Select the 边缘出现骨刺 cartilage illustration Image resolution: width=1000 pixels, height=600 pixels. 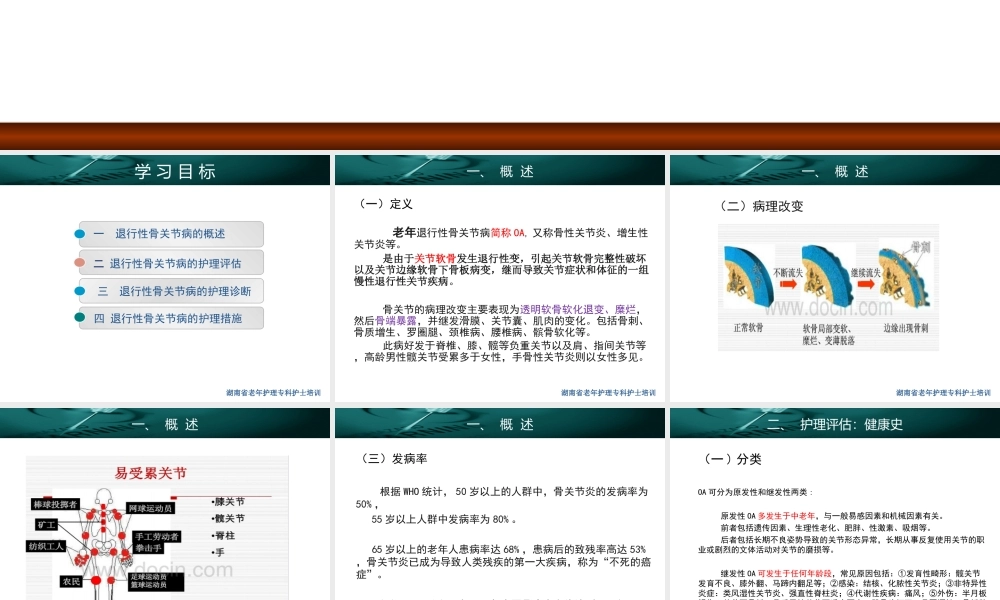pyautogui.click(x=904, y=277)
